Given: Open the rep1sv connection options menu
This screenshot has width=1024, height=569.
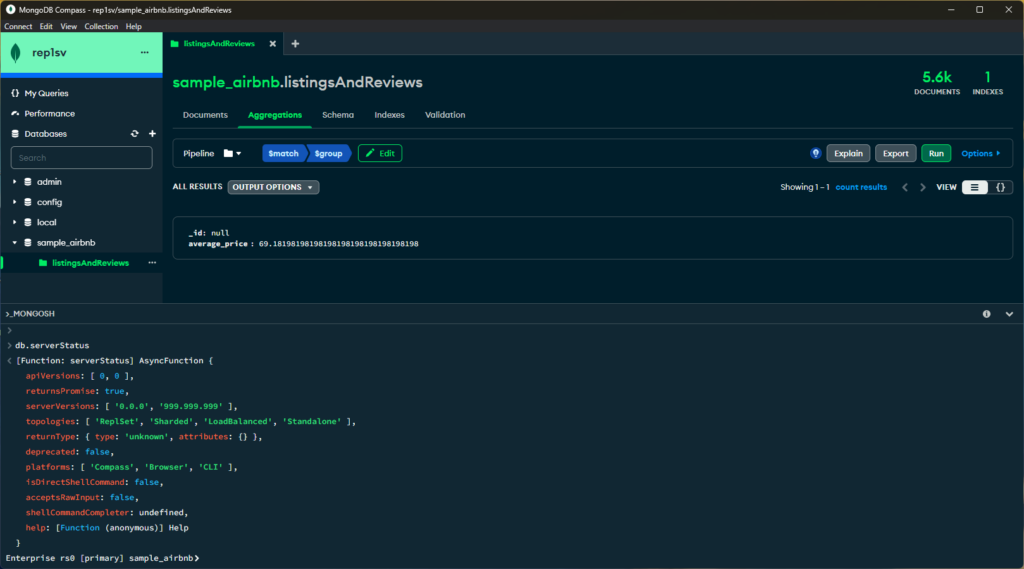Looking at the screenshot, I should click(x=144, y=52).
